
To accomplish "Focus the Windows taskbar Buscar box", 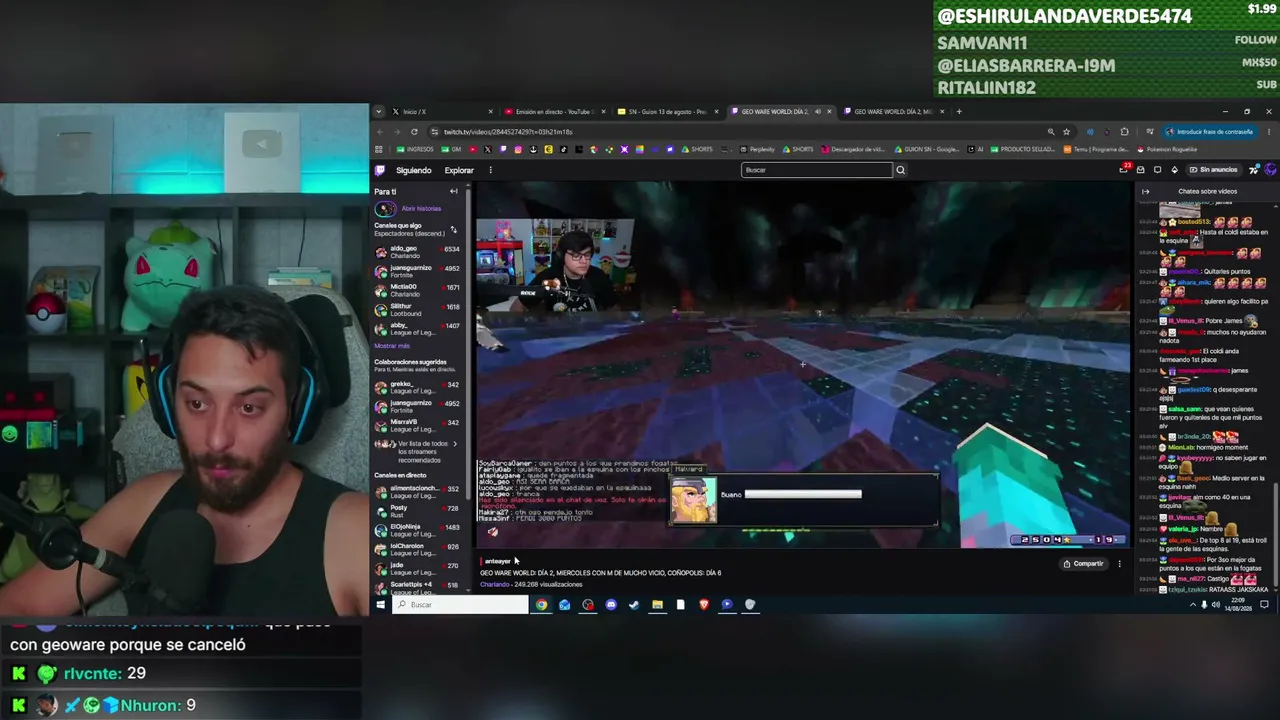I will coord(461,604).
